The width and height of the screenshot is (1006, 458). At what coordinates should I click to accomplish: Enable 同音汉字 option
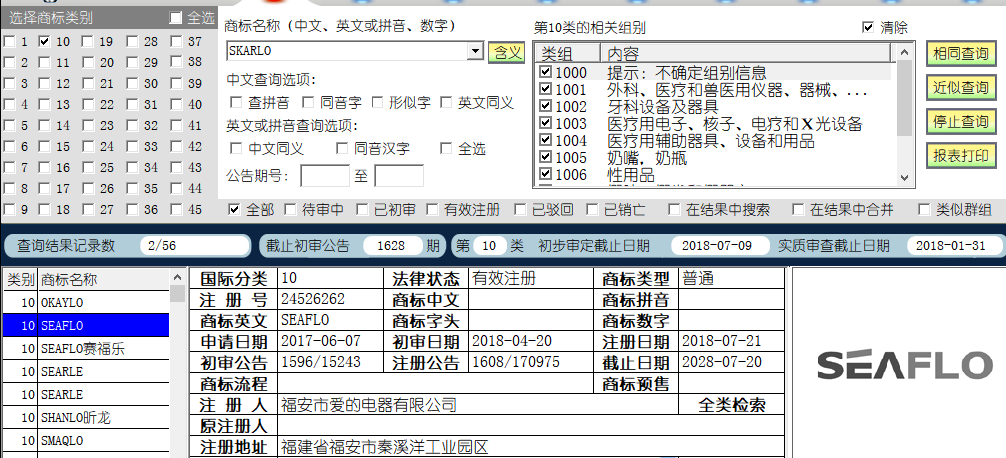pos(341,149)
